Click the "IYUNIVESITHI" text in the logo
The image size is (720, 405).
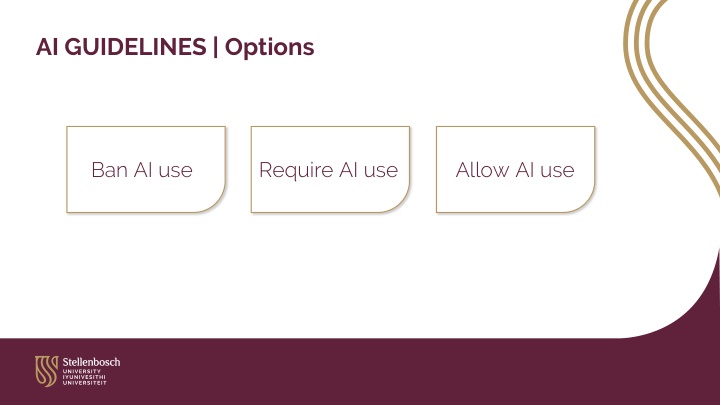(84, 377)
